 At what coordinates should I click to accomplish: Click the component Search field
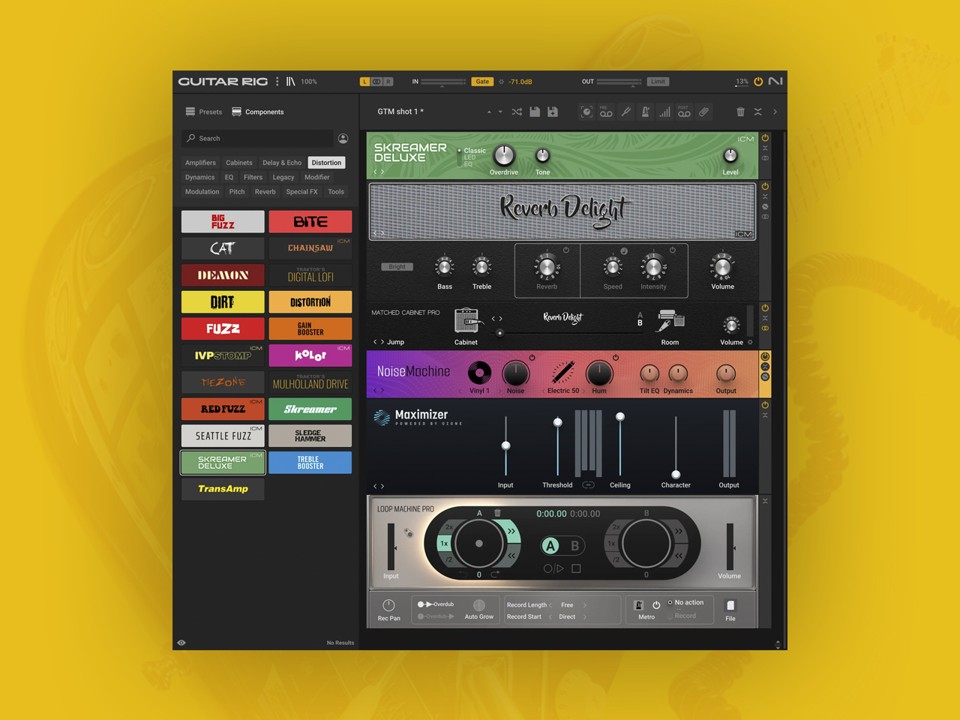(258, 138)
